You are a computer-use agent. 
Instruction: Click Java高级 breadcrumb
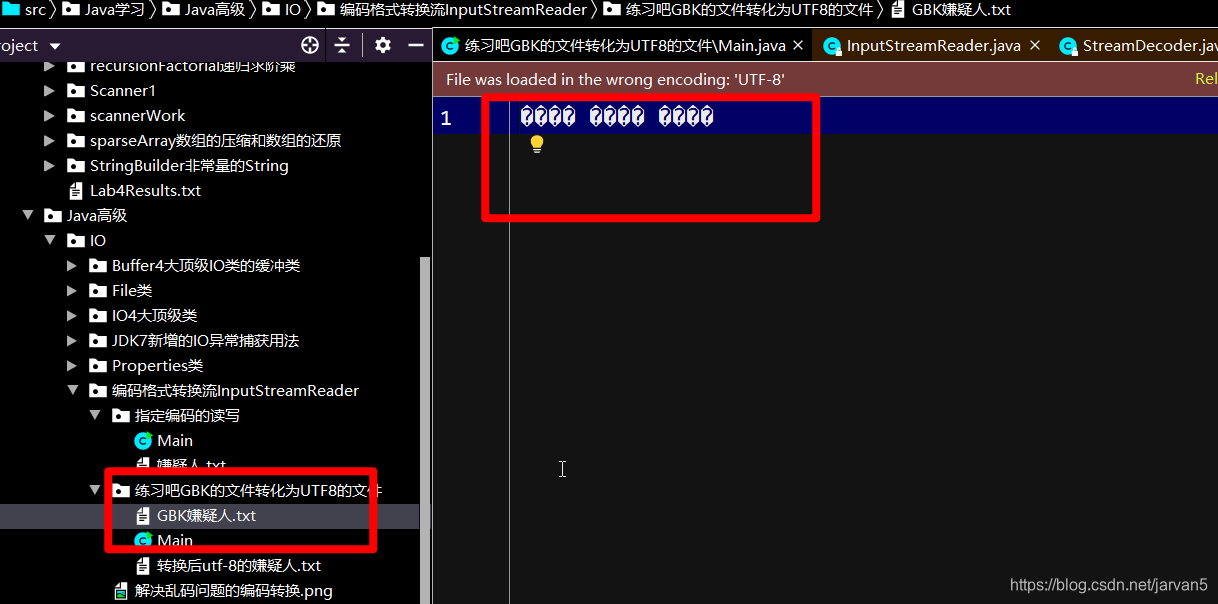pyautogui.click(x=214, y=10)
